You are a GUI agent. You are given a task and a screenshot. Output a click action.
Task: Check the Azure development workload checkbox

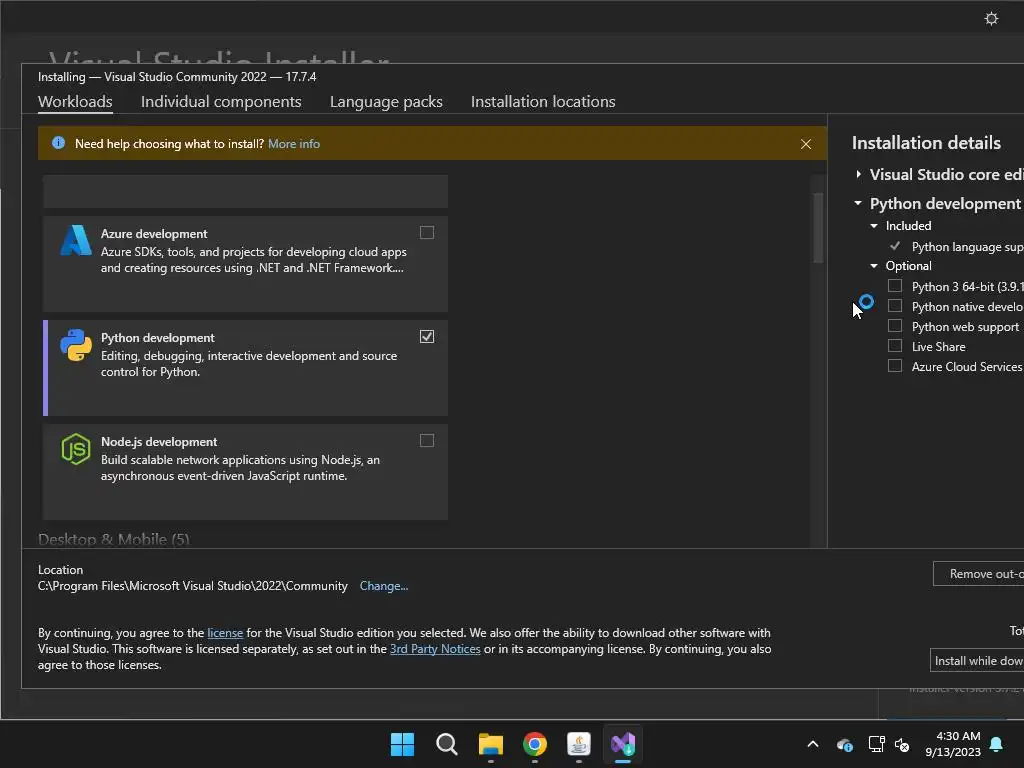click(426, 232)
